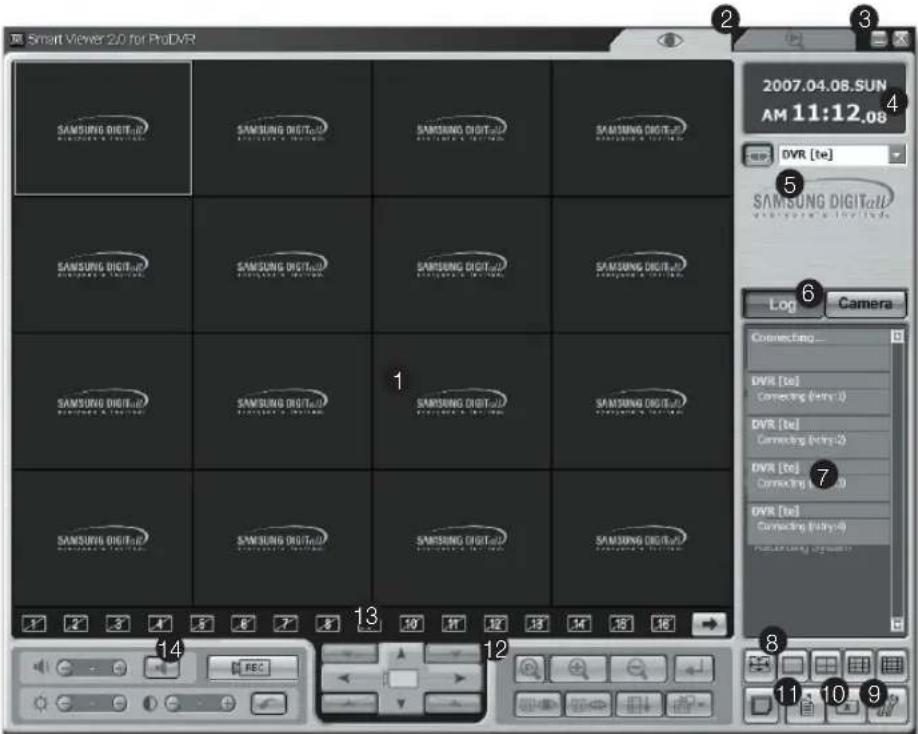Click the PTZ center button
This screenshot has width=918, height=734.
(402, 679)
